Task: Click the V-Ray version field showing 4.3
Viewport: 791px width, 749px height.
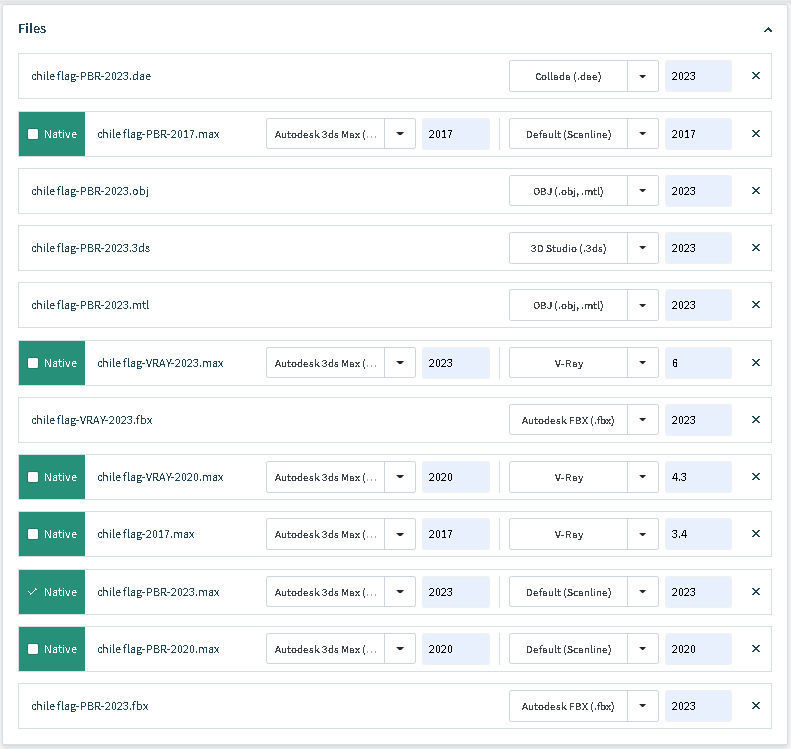Action: point(697,477)
